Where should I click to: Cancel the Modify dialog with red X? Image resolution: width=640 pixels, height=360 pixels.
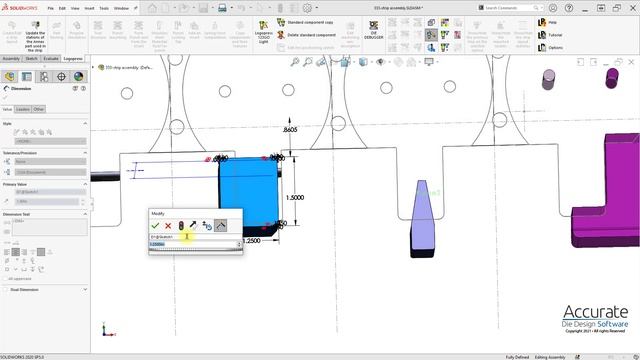point(168,225)
